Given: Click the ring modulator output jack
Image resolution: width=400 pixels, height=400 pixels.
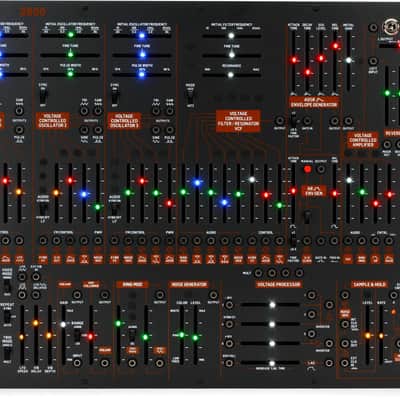Looking at the screenshot, I should tap(160, 295).
